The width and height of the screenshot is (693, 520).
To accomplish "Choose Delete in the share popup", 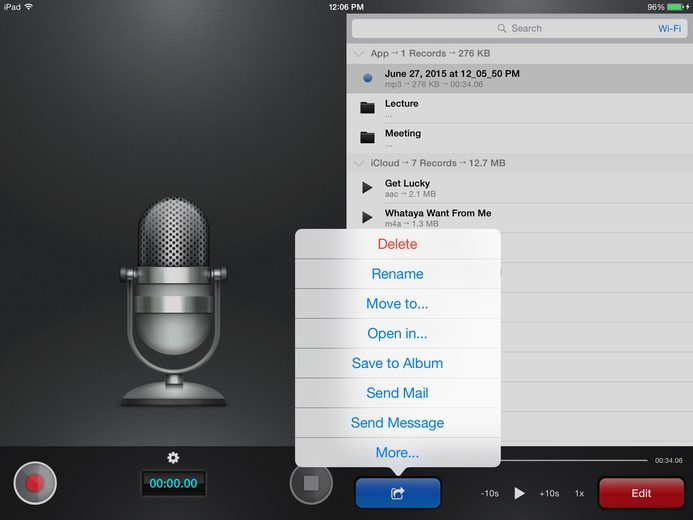I will coord(397,244).
